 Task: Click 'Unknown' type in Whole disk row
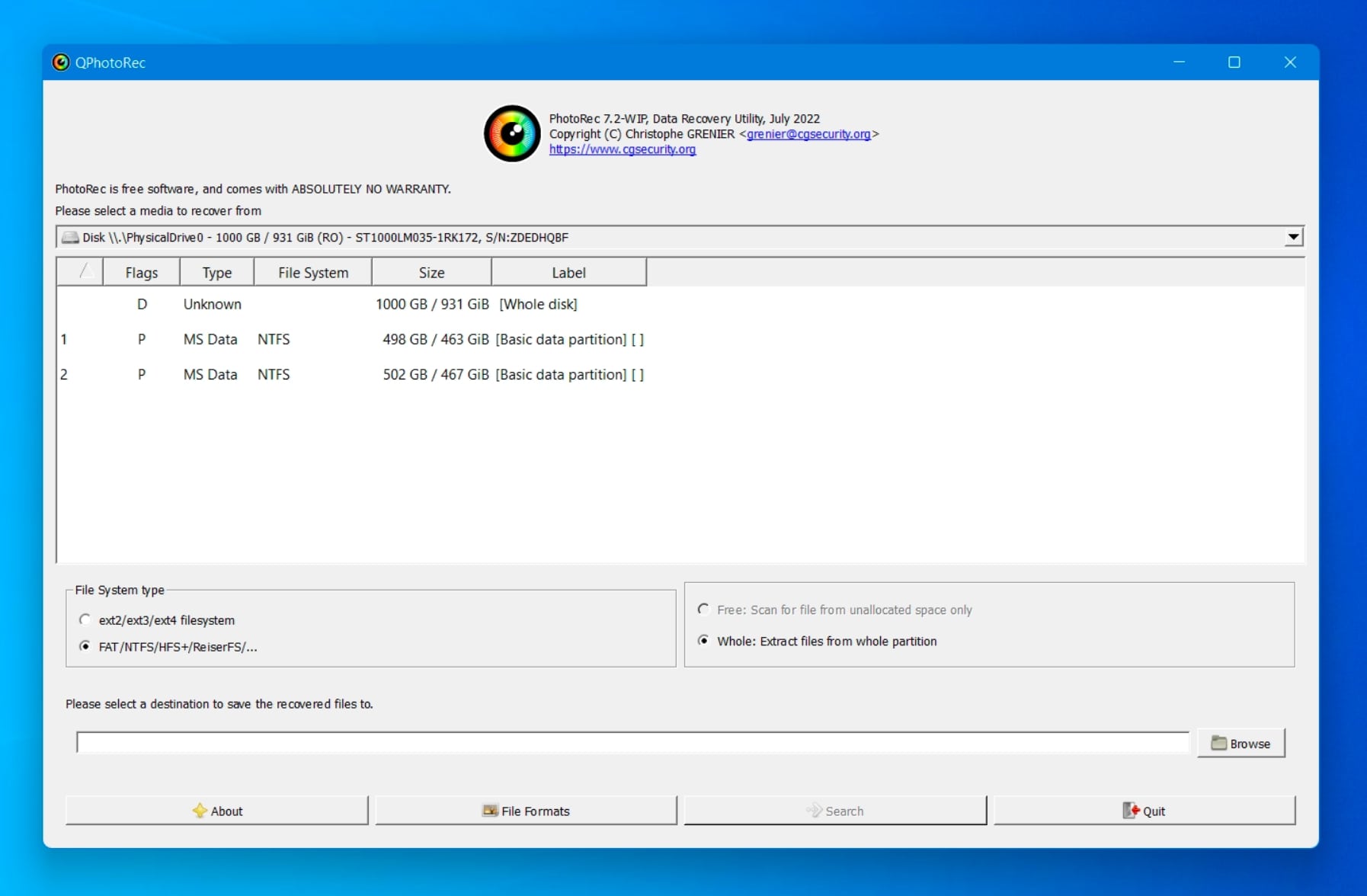pos(213,304)
